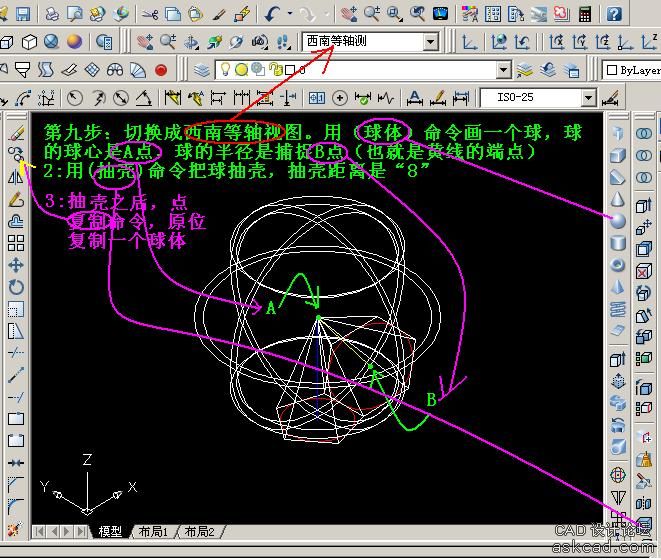Image resolution: width=661 pixels, height=560 pixels.
Task: Click the first-tab scroll arrow
Action: (x=39, y=531)
